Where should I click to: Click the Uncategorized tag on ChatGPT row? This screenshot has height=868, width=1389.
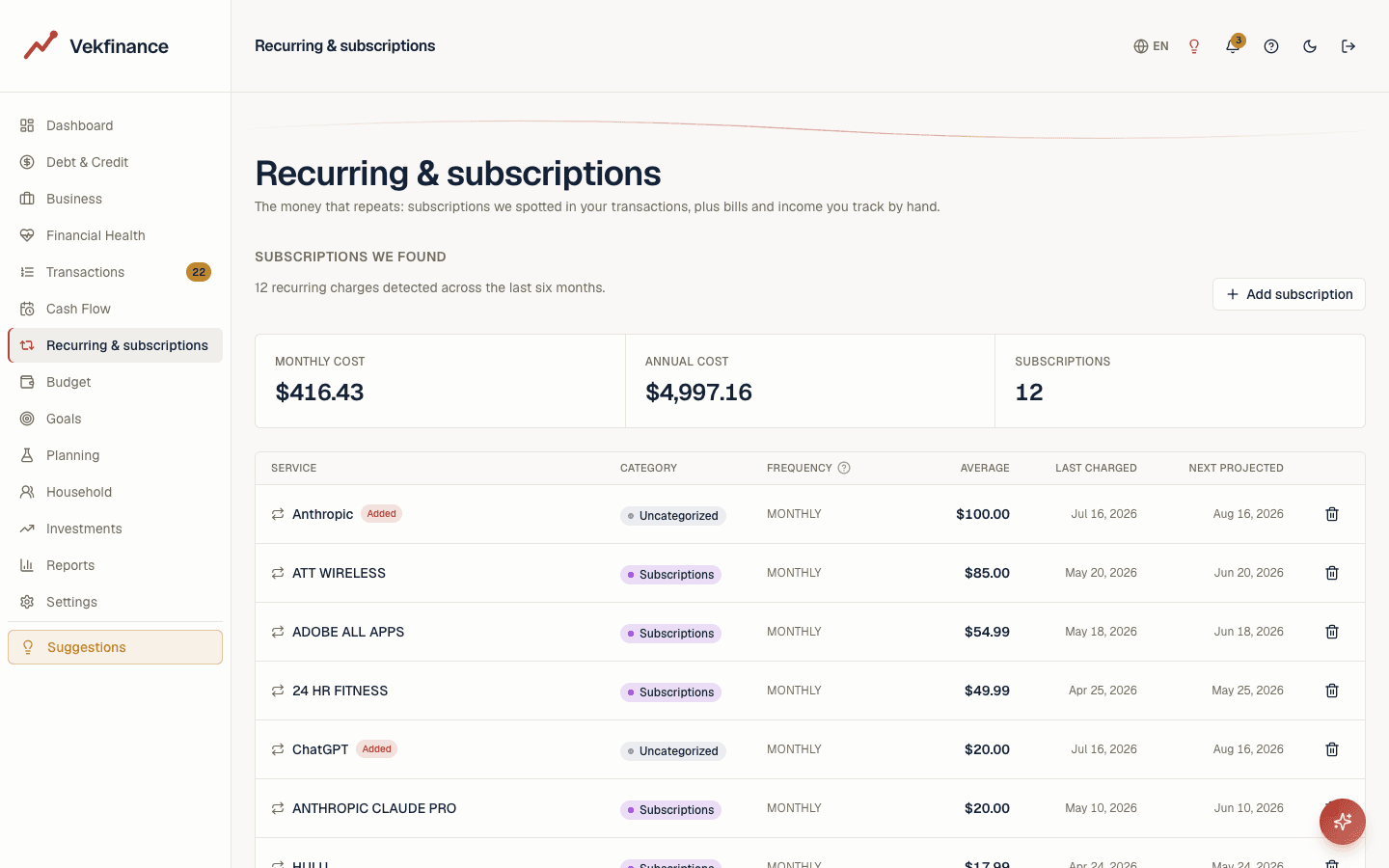[x=673, y=751]
